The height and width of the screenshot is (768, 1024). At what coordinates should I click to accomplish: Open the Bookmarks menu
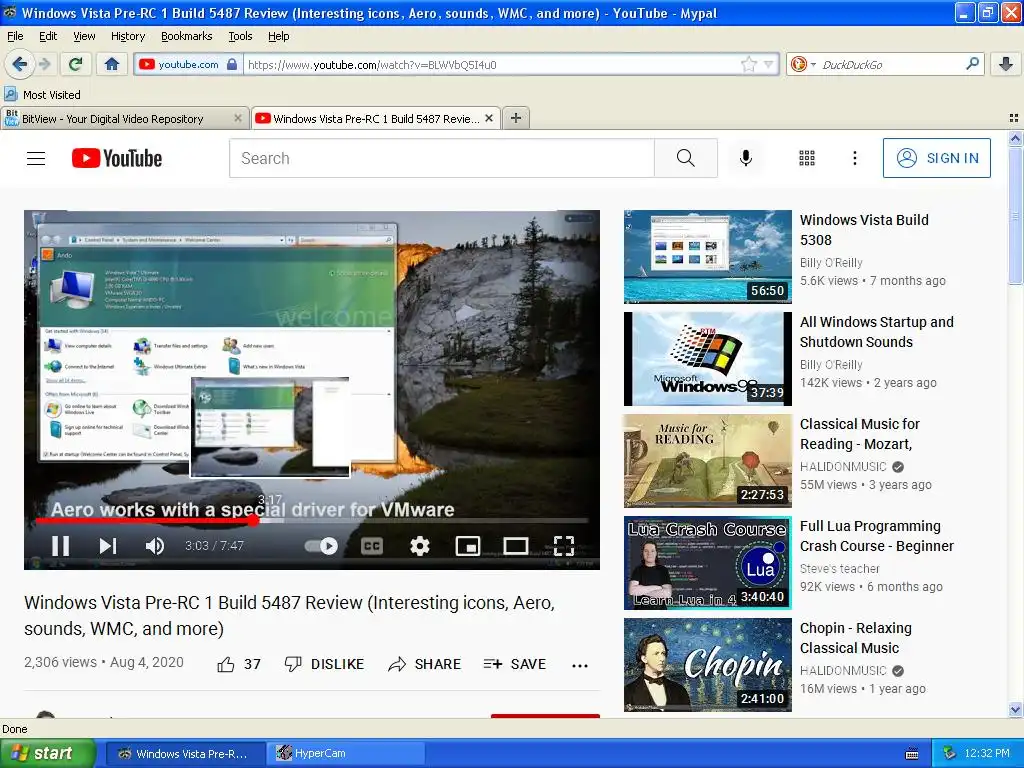pos(186,36)
